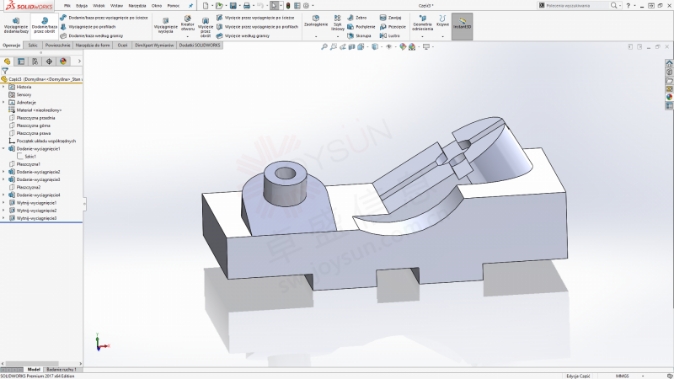This screenshot has height=379, width=674.
Task: Switch to the Szkic tab
Action: point(33,45)
